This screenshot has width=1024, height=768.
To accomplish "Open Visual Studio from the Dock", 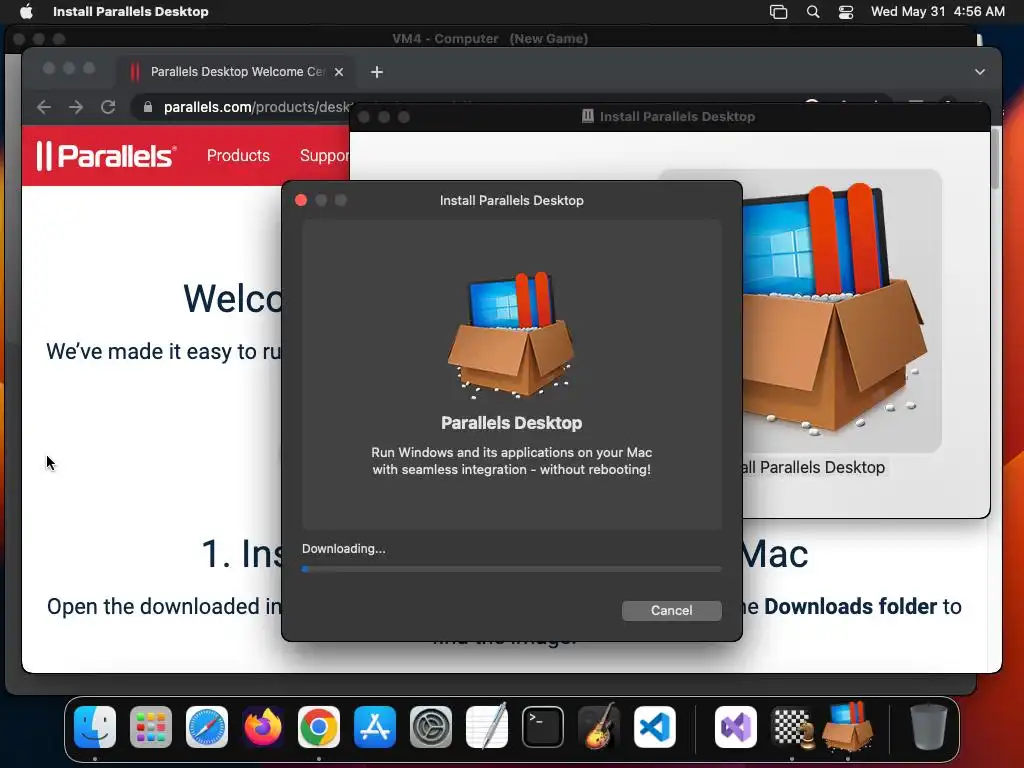I will point(736,727).
